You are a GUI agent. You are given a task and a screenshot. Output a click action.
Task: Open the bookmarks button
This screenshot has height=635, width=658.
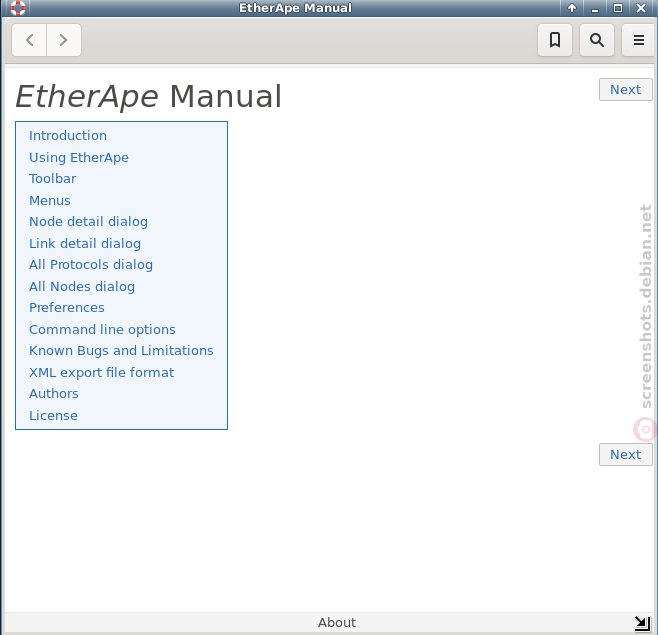(x=555, y=40)
